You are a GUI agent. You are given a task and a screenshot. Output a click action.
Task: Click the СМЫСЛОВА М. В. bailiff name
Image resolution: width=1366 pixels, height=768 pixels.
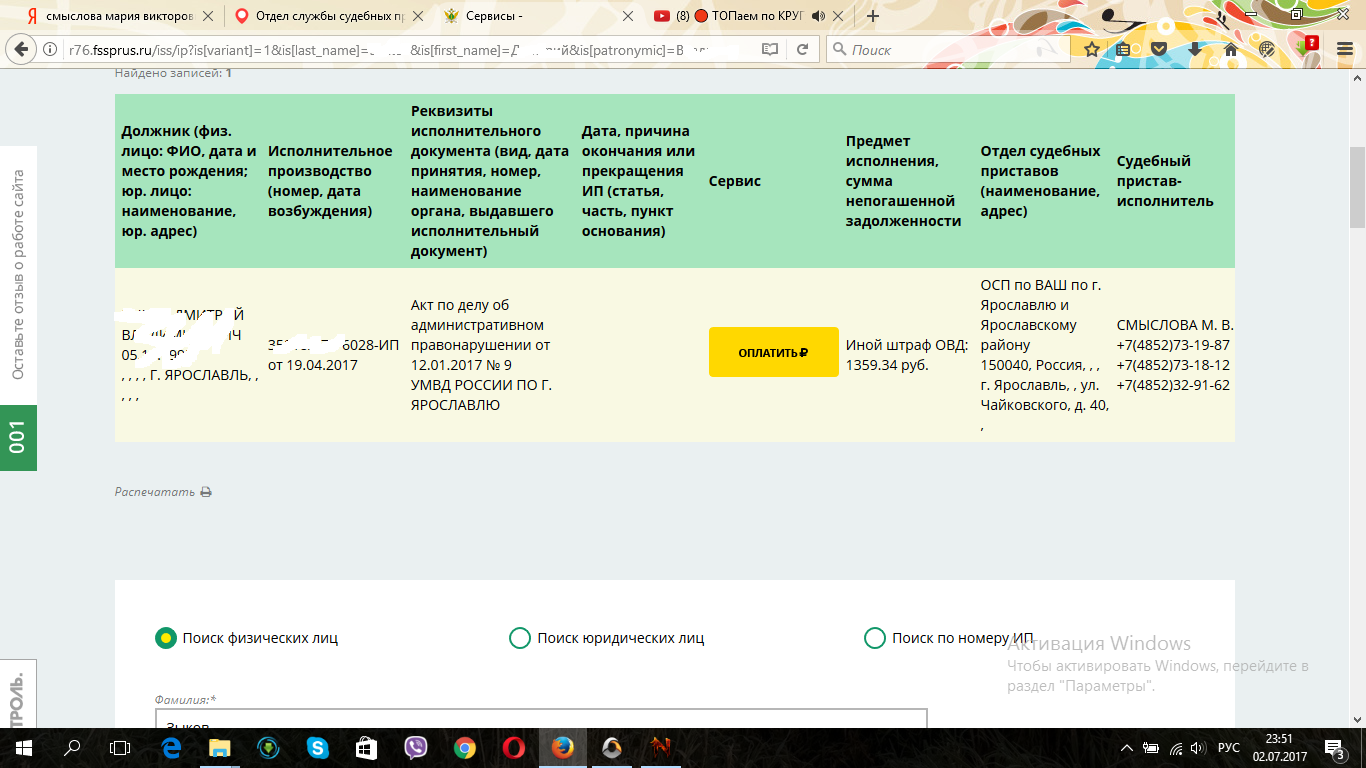click(x=1175, y=325)
